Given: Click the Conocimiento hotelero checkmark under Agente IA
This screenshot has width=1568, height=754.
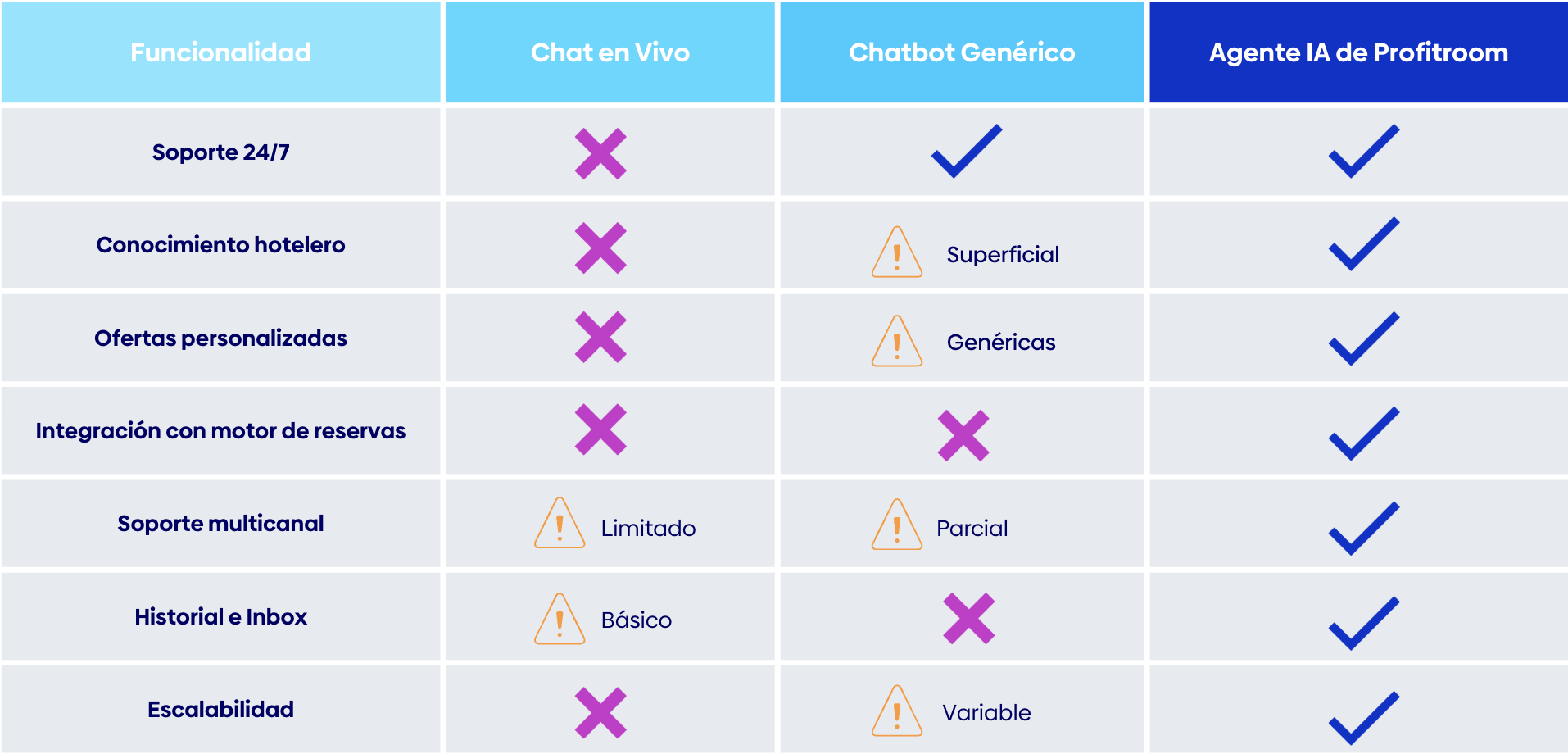Looking at the screenshot, I should [x=1363, y=244].
